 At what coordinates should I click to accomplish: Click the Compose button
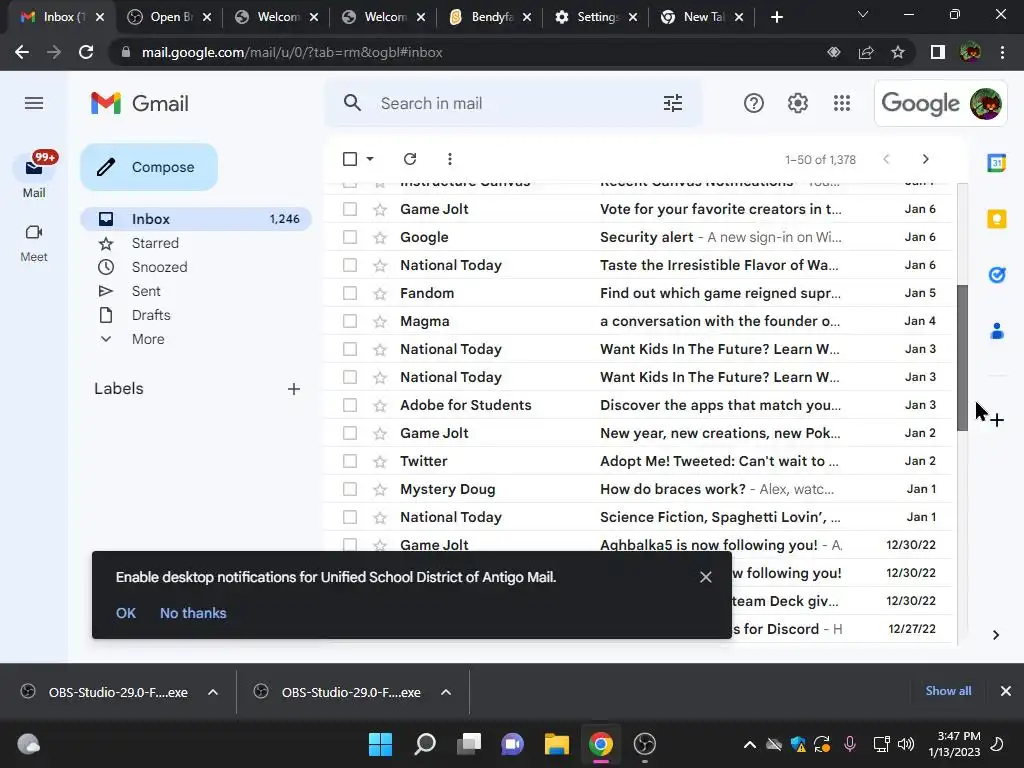click(149, 167)
